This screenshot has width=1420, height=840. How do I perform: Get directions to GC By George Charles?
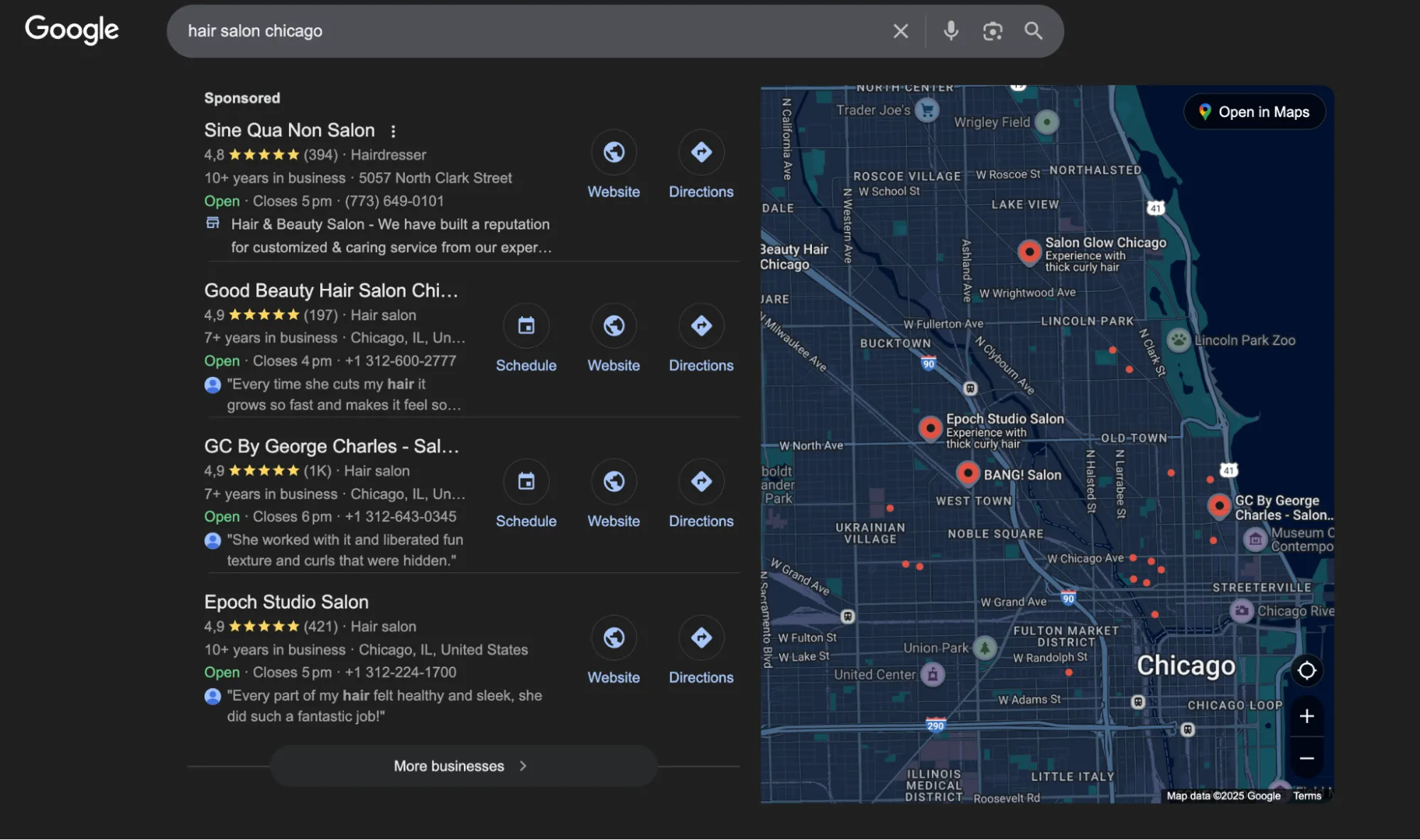coord(701,481)
